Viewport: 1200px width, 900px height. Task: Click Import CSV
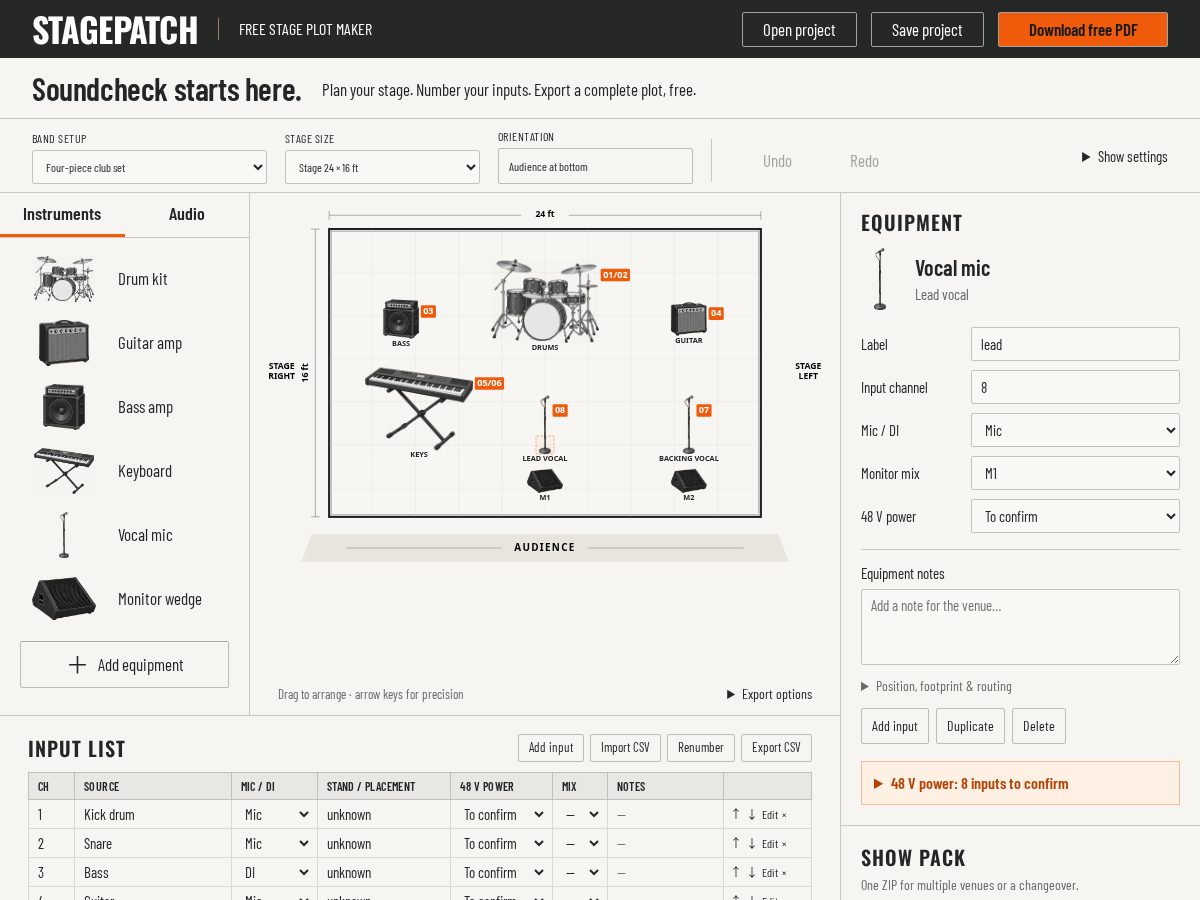point(625,748)
